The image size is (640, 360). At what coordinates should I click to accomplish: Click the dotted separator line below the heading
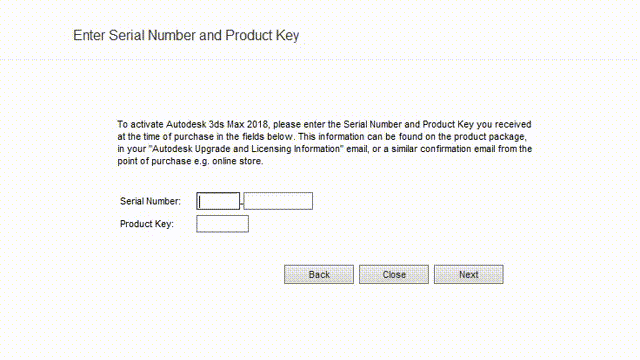coord(320,60)
